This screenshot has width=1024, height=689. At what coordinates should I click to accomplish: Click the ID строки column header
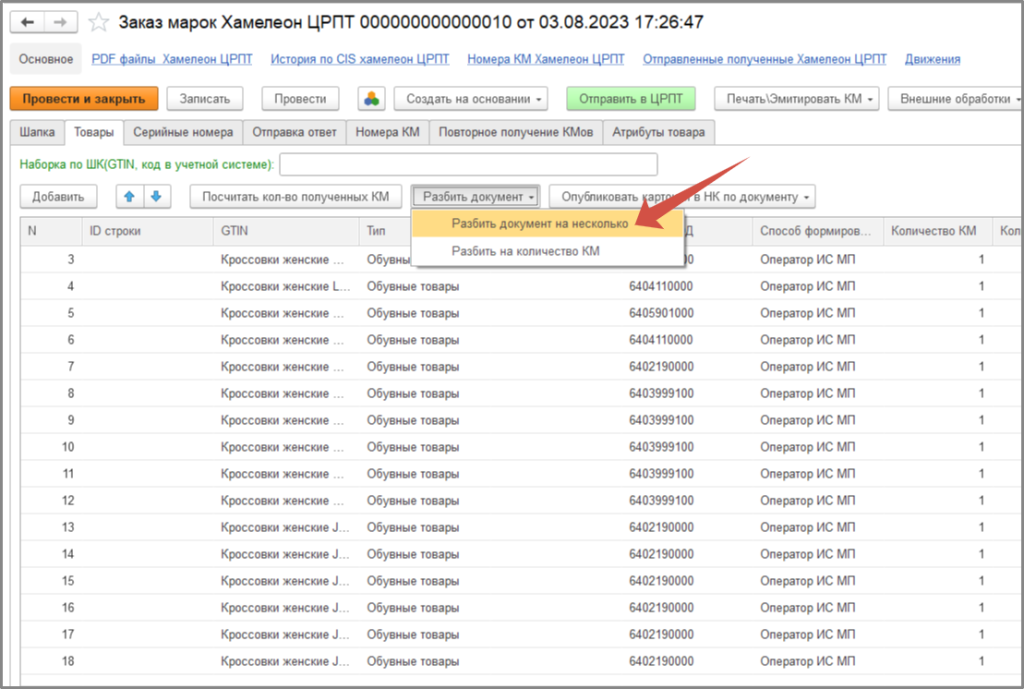(x=148, y=231)
